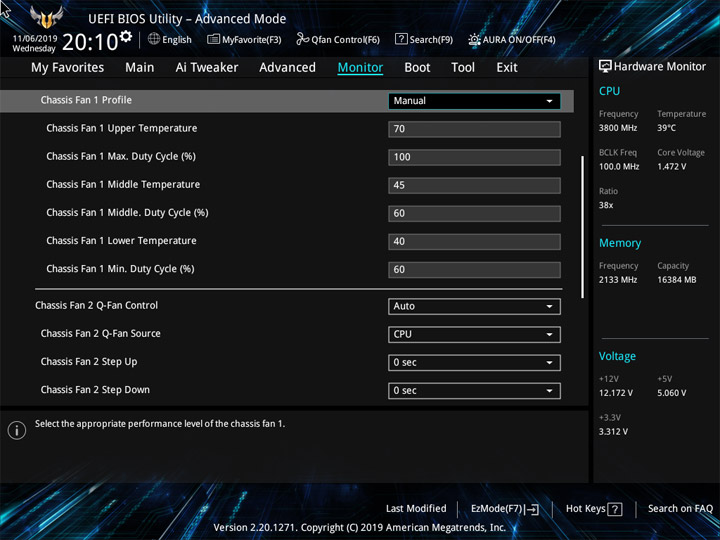Click the +12V reading 12.172 V

[616, 393]
